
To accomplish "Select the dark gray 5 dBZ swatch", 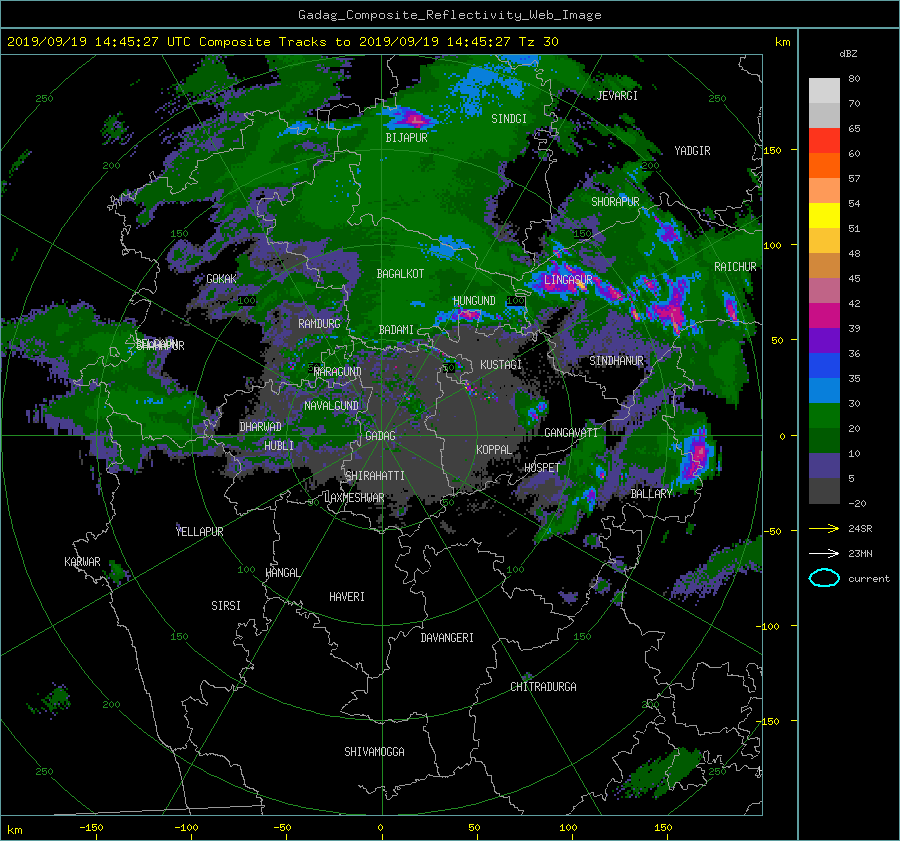I will point(824,491).
